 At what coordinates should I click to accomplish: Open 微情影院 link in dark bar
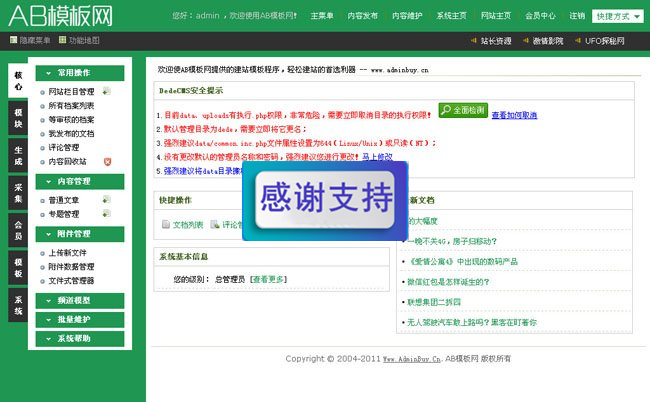coord(548,41)
